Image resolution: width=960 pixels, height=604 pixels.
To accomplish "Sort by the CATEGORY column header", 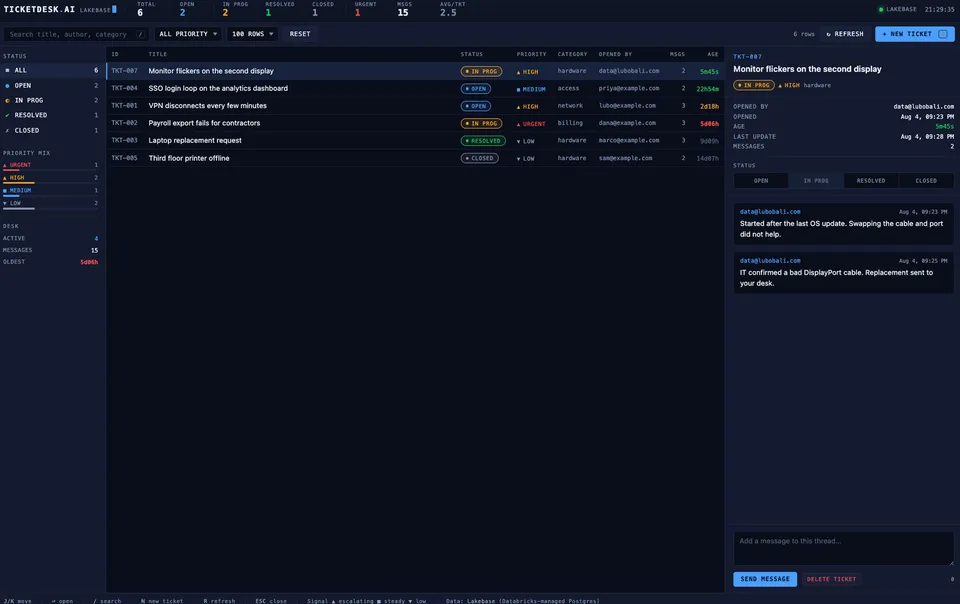I will 572,54.
